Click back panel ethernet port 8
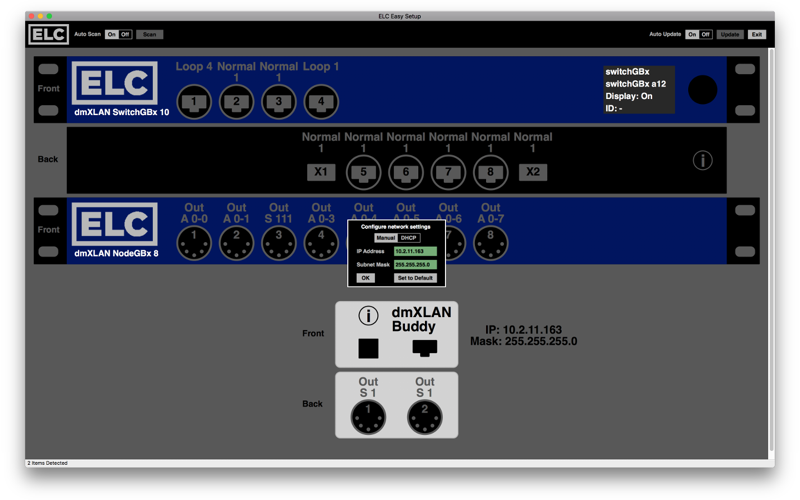The width and height of the screenshot is (800, 500). click(490, 172)
